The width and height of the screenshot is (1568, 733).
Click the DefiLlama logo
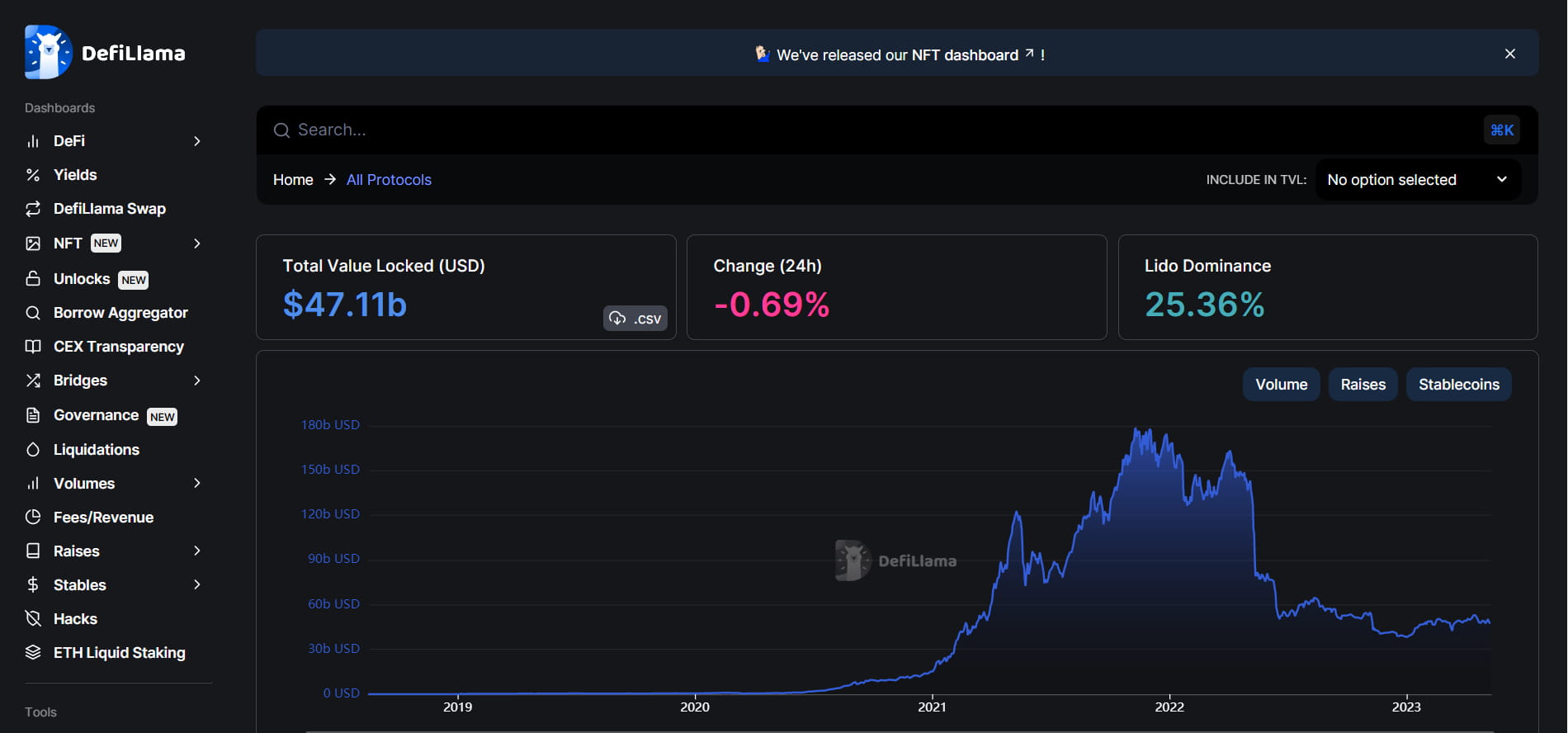click(x=105, y=52)
